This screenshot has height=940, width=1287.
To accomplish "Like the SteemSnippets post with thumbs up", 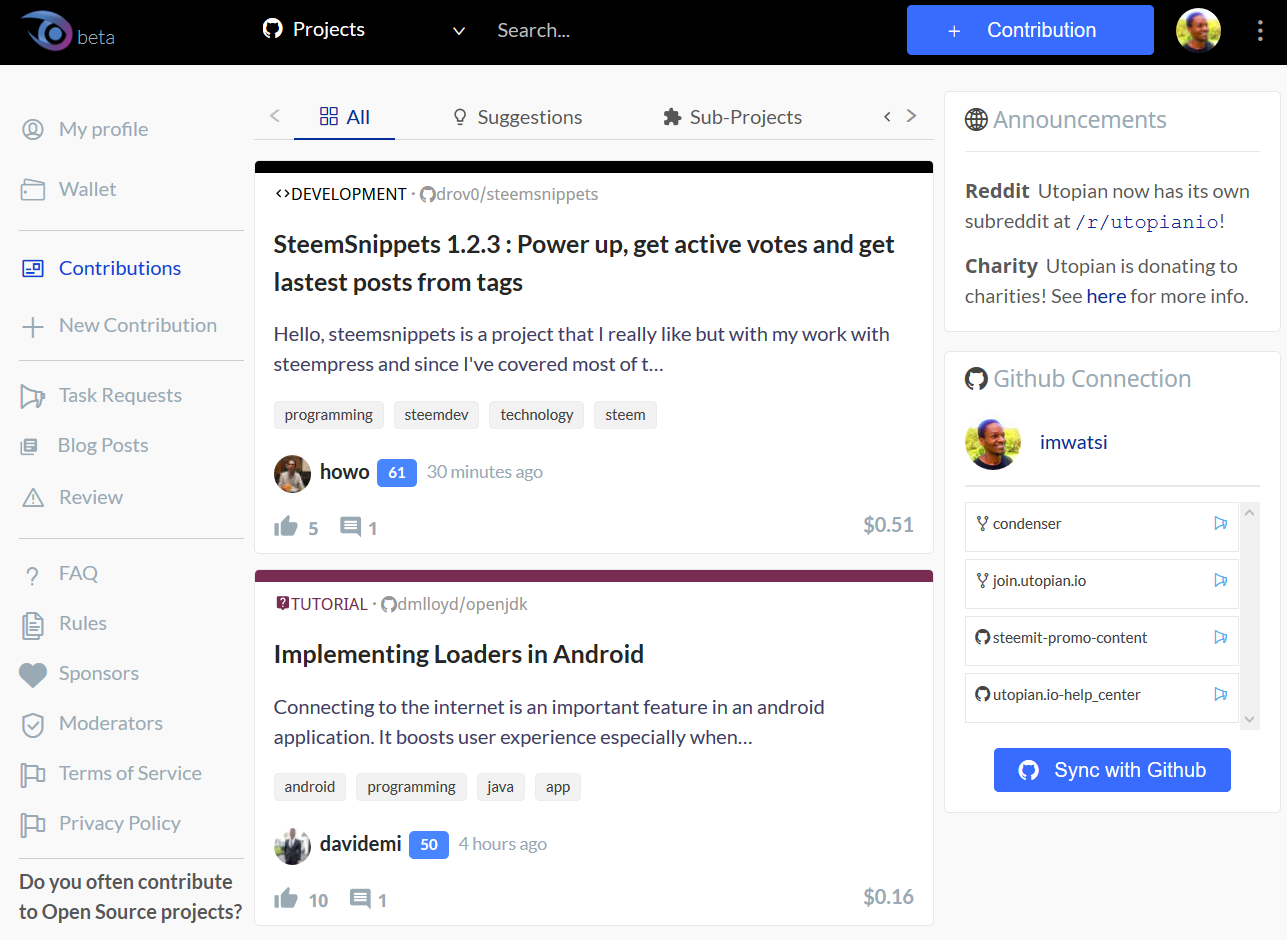I will (x=286, y=526).
